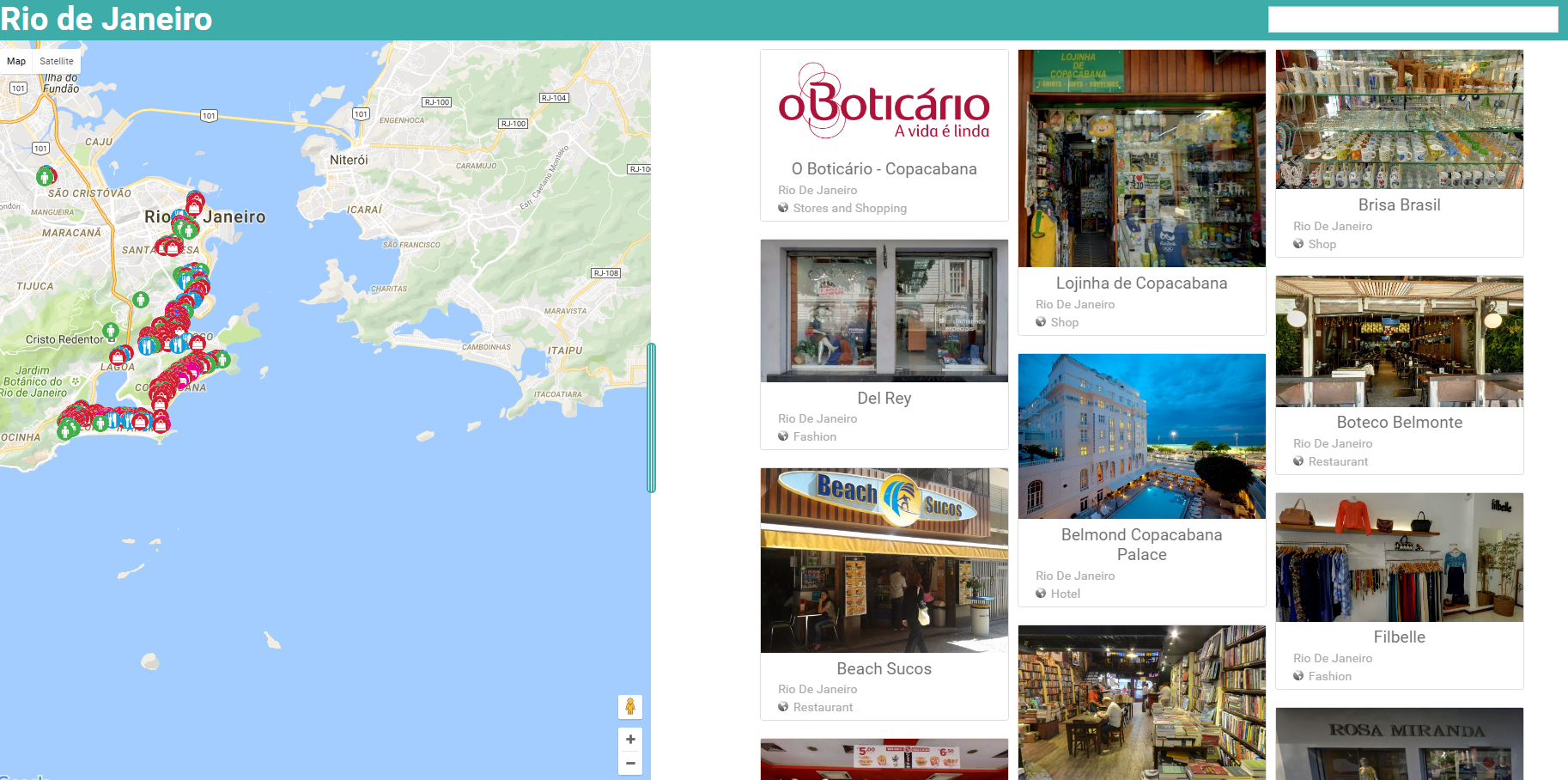1568x780 pixels.
Task: Zoom in with the plus button
Action: pos(630,739)
